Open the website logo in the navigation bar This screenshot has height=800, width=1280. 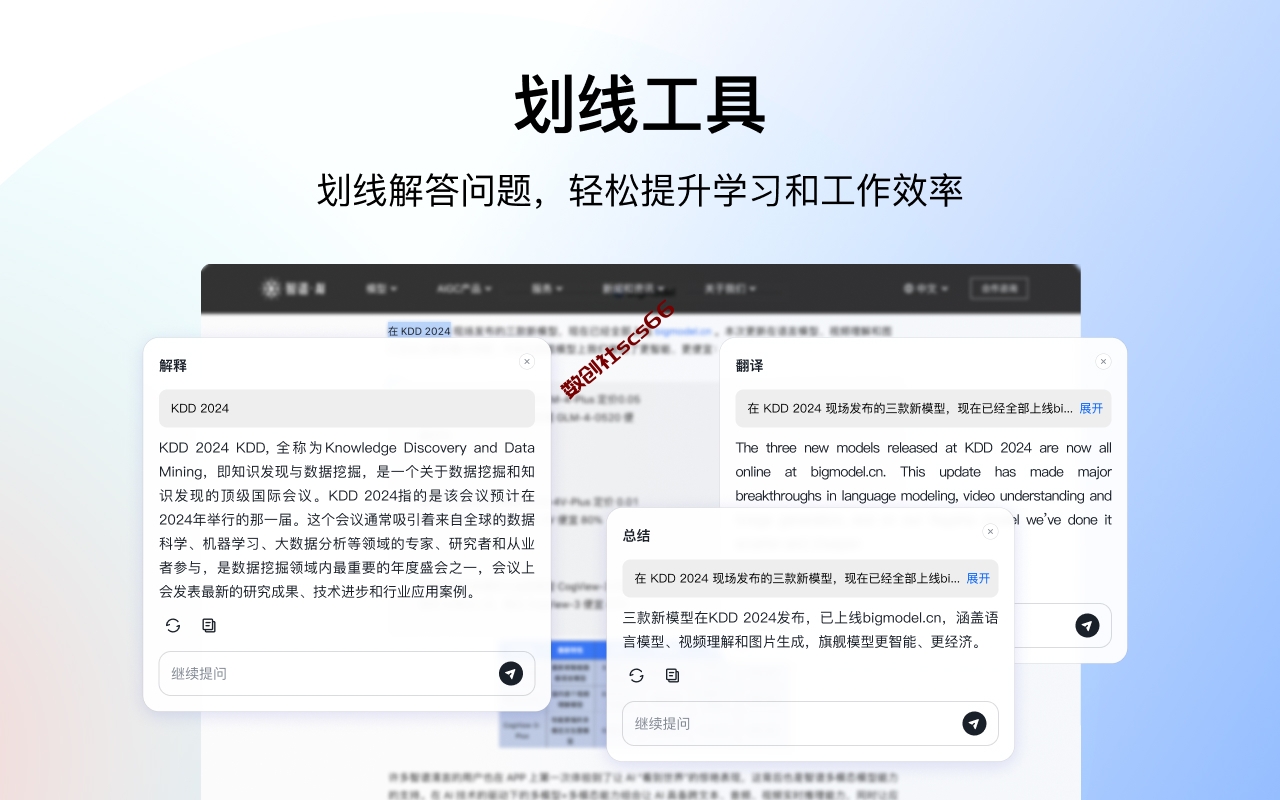click(x=294, y=289)
